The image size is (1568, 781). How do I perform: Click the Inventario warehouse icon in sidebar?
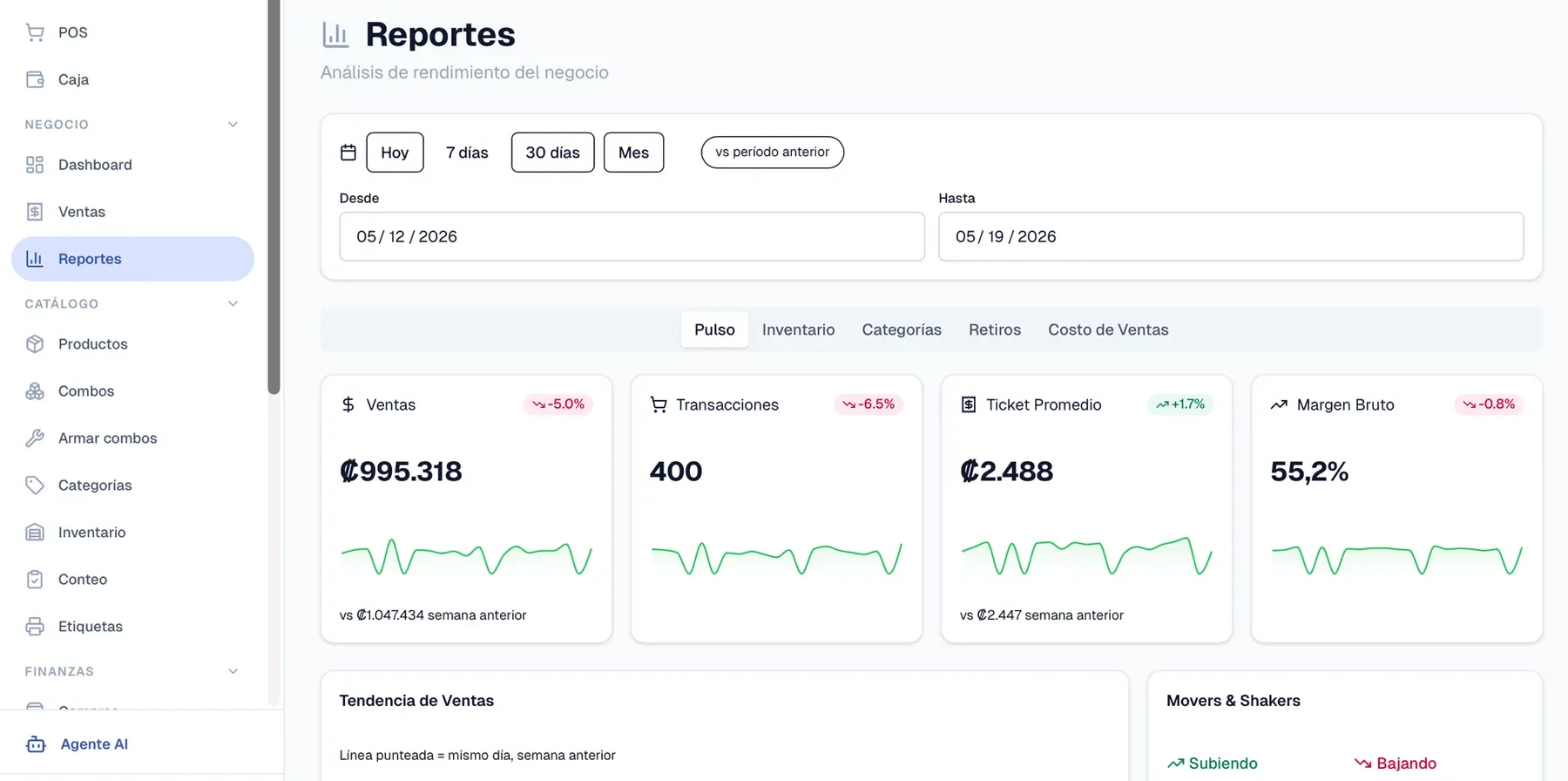pos(35,533)
